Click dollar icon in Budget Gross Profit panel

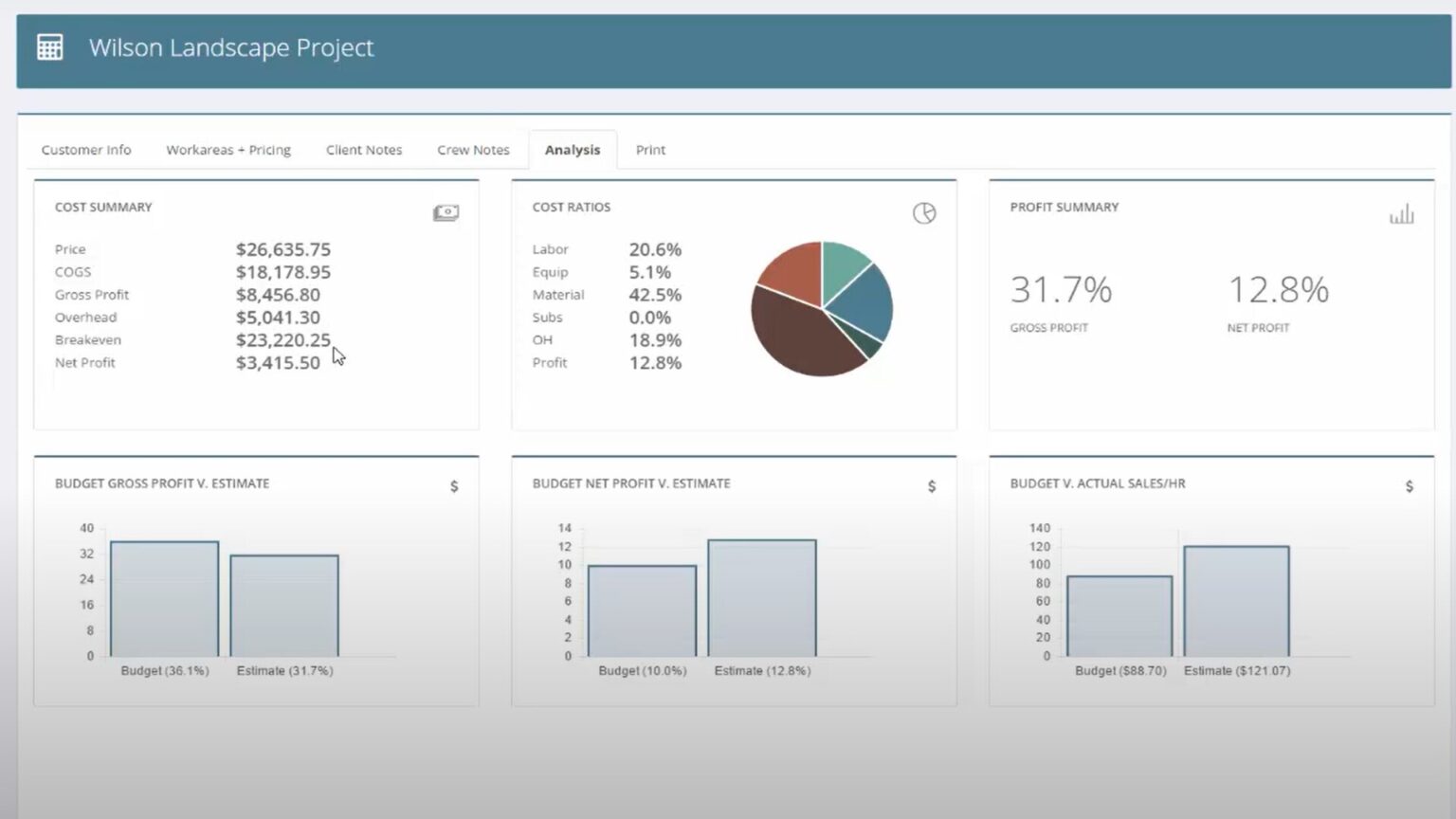point(454,486)
